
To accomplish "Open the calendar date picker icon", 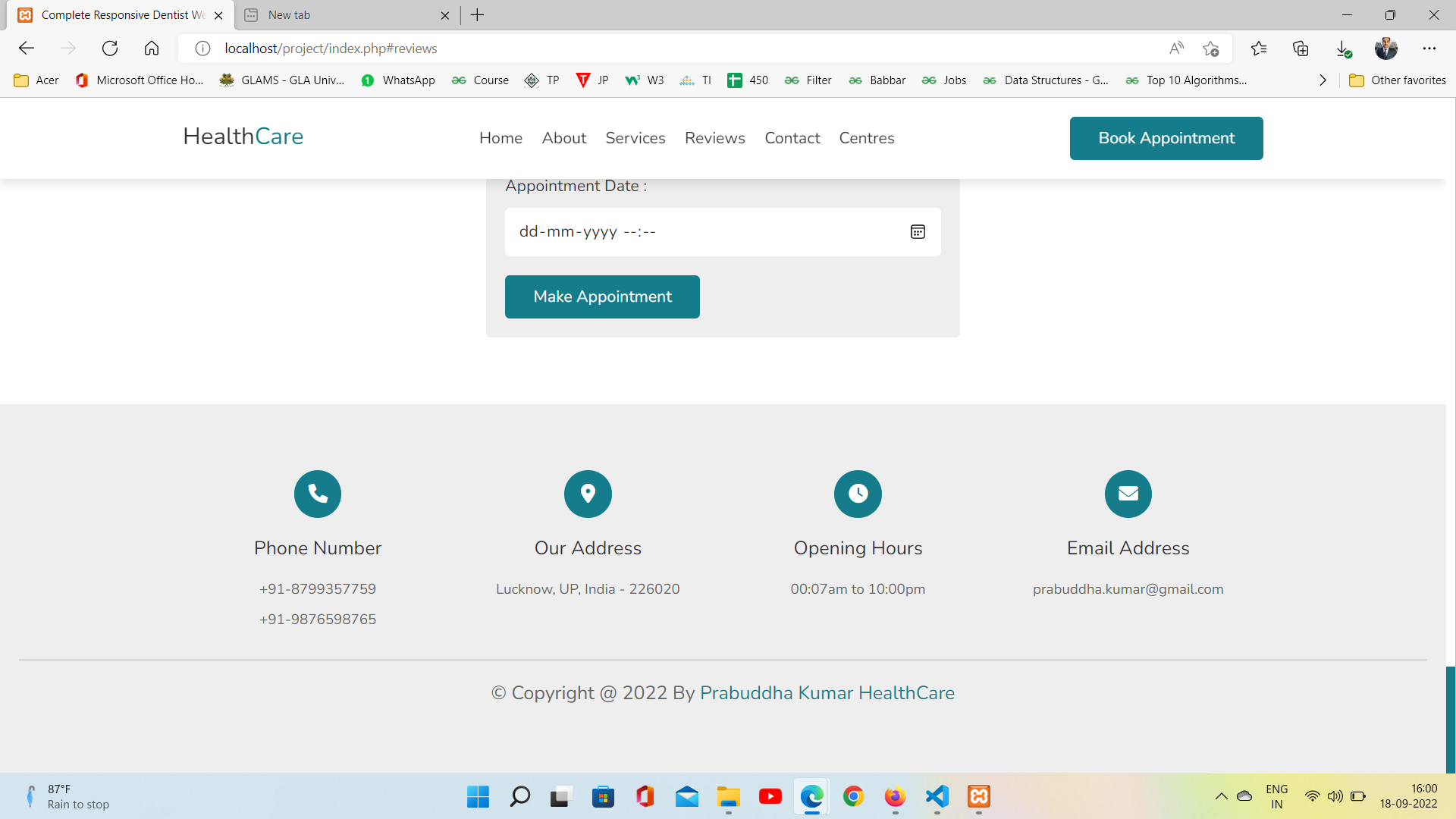I will pos(918,231).
